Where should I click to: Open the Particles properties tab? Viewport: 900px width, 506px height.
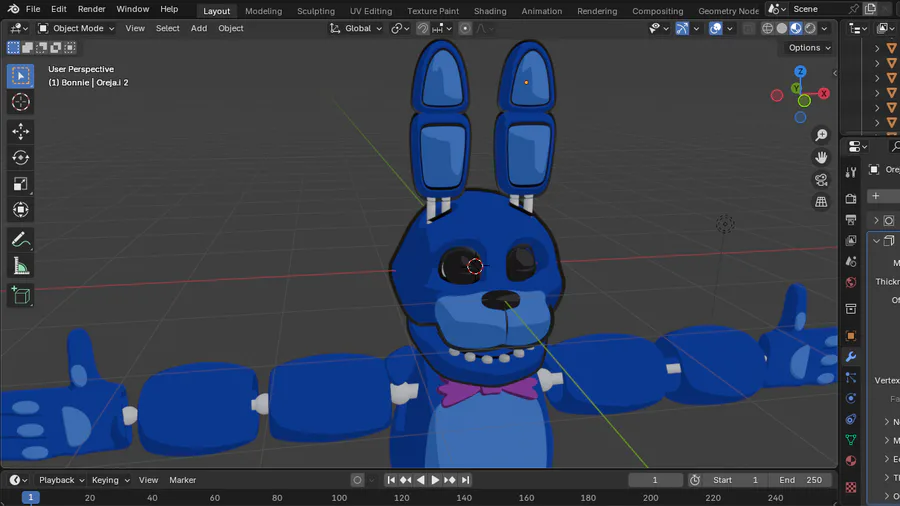click(x=851, y=377)
